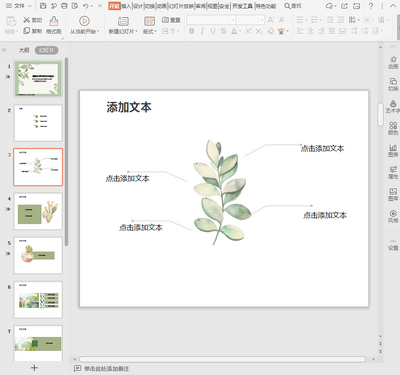Image resolution: width=400 pixels, height=375 pixels.
Task: Select the Slides (幻灯片) pane tab
Action: click(x=47, y=50)
